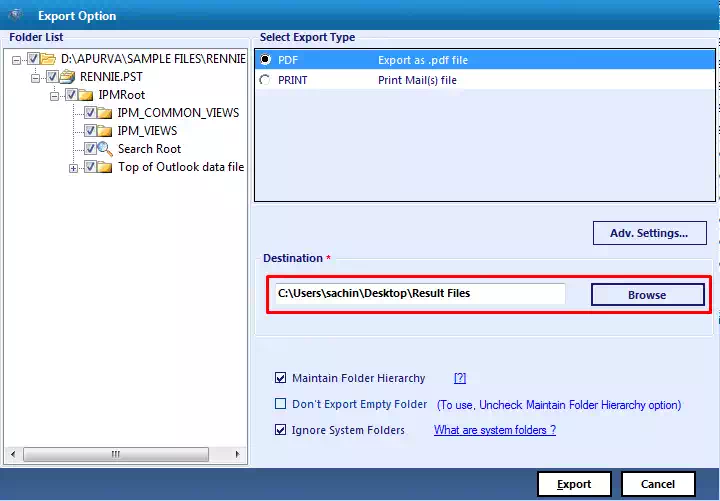Open the What are system folders link
This screenshot has width=720, height=501.
pos(495,430)
